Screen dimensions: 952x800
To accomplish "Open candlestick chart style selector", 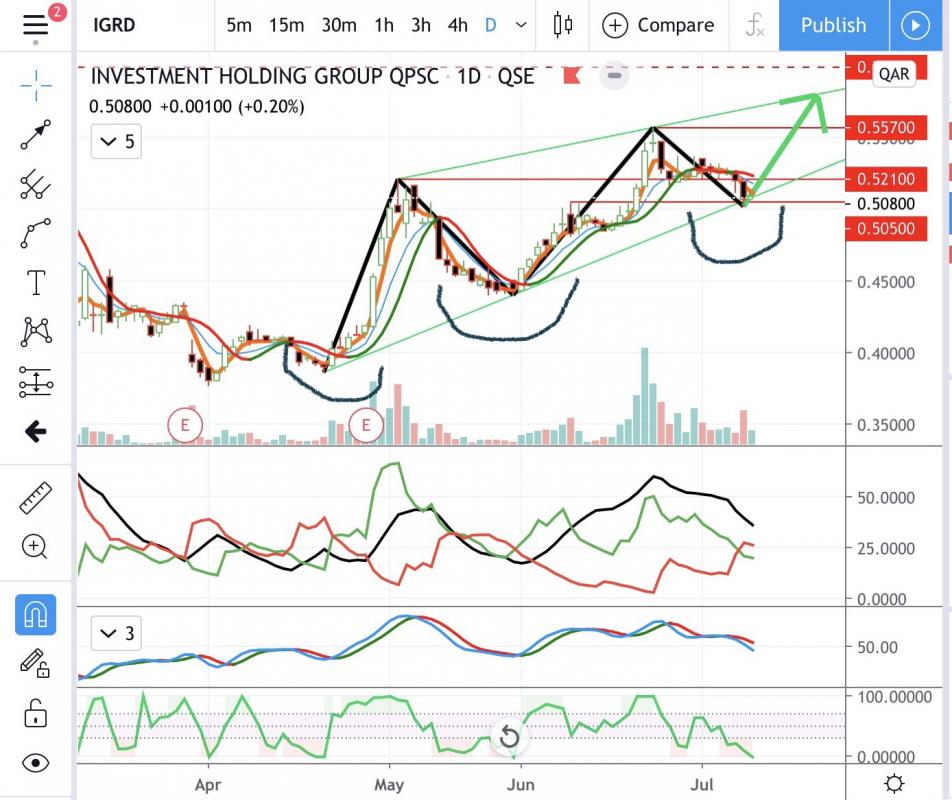I will (x=563, y=25).
